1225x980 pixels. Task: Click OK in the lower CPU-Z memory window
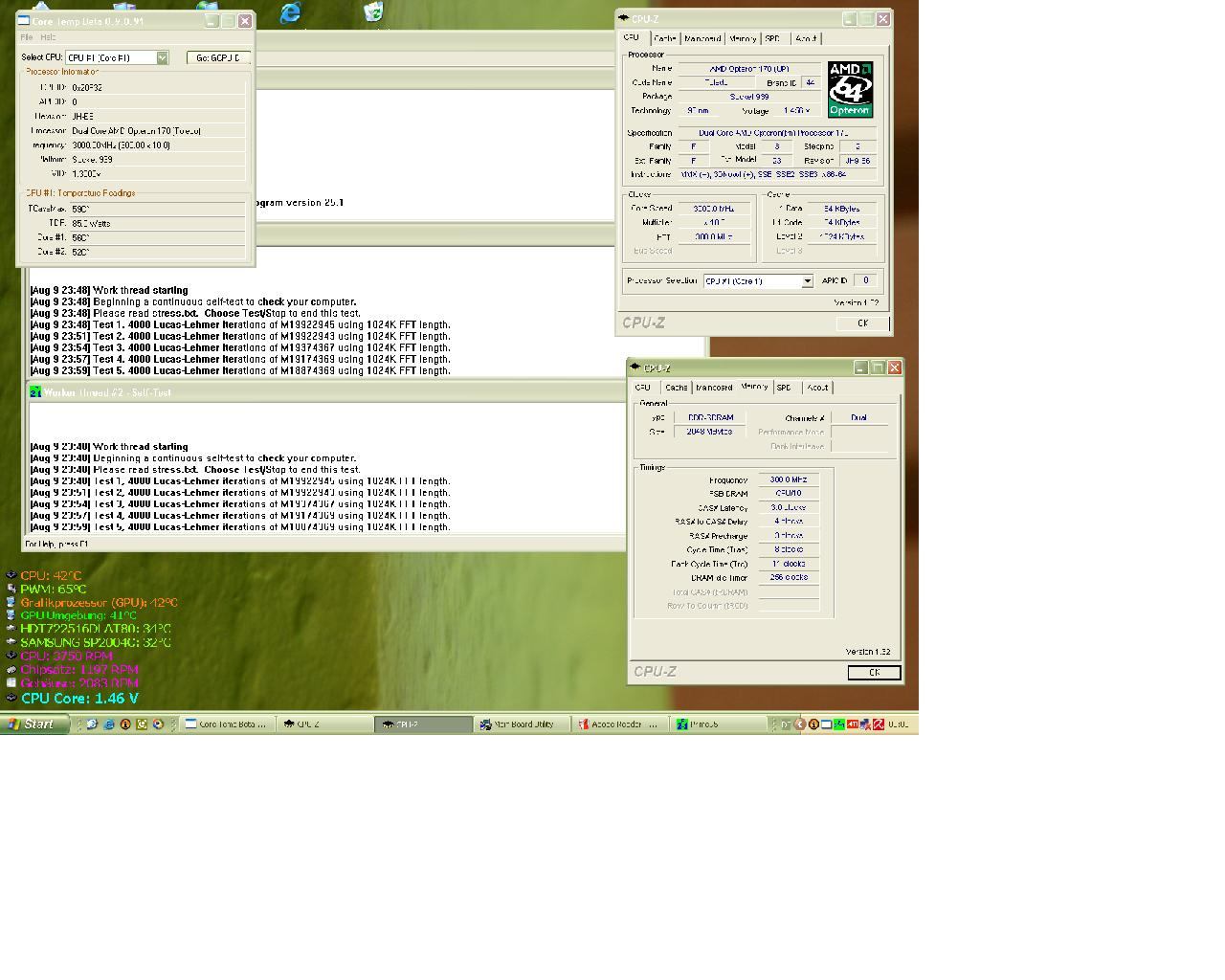tap(874, 673)
